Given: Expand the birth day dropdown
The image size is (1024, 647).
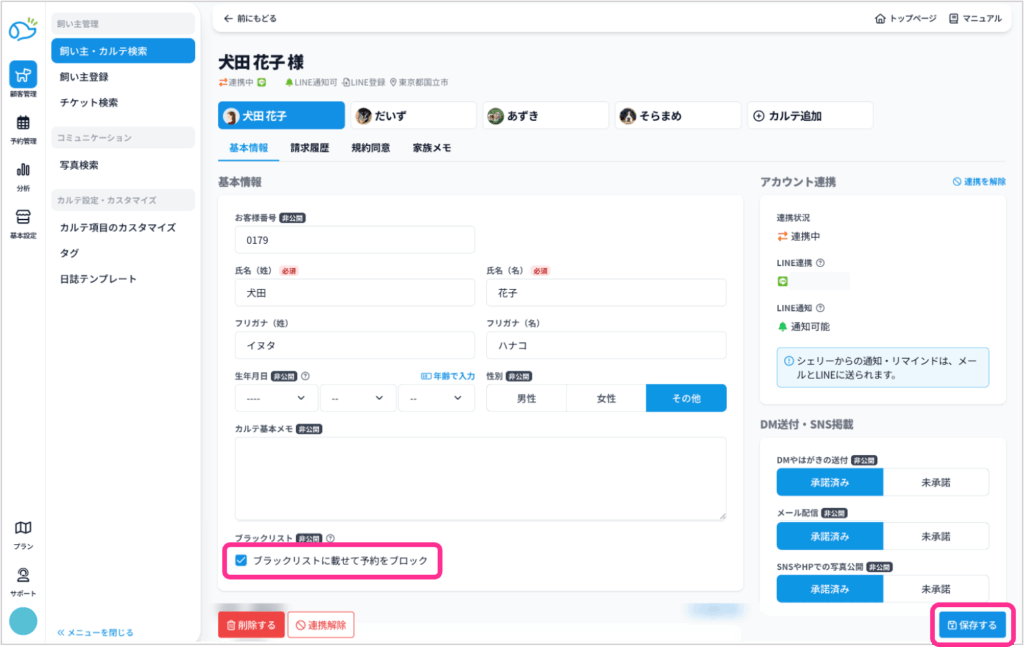Looking at the screenshot, I should pyautogui.click(x=435, y=398).
